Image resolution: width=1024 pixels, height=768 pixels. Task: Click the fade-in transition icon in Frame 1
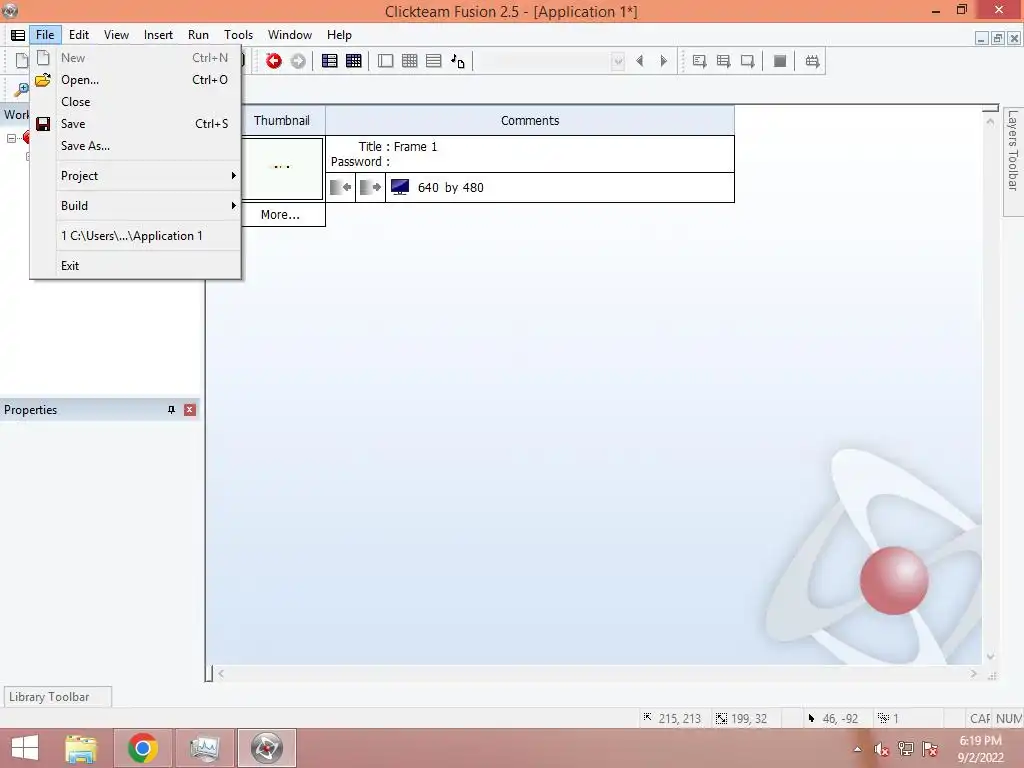click(x=340, y=187)
